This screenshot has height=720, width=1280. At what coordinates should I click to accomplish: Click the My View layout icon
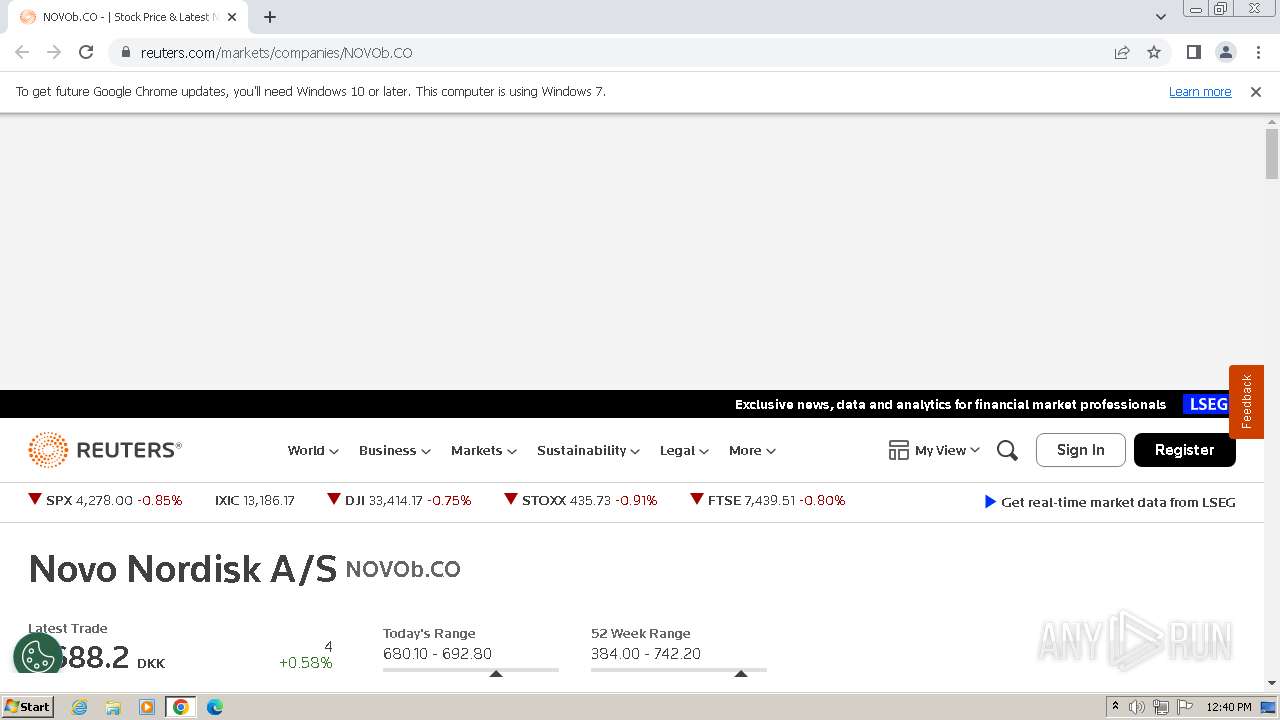click(898, 450)
